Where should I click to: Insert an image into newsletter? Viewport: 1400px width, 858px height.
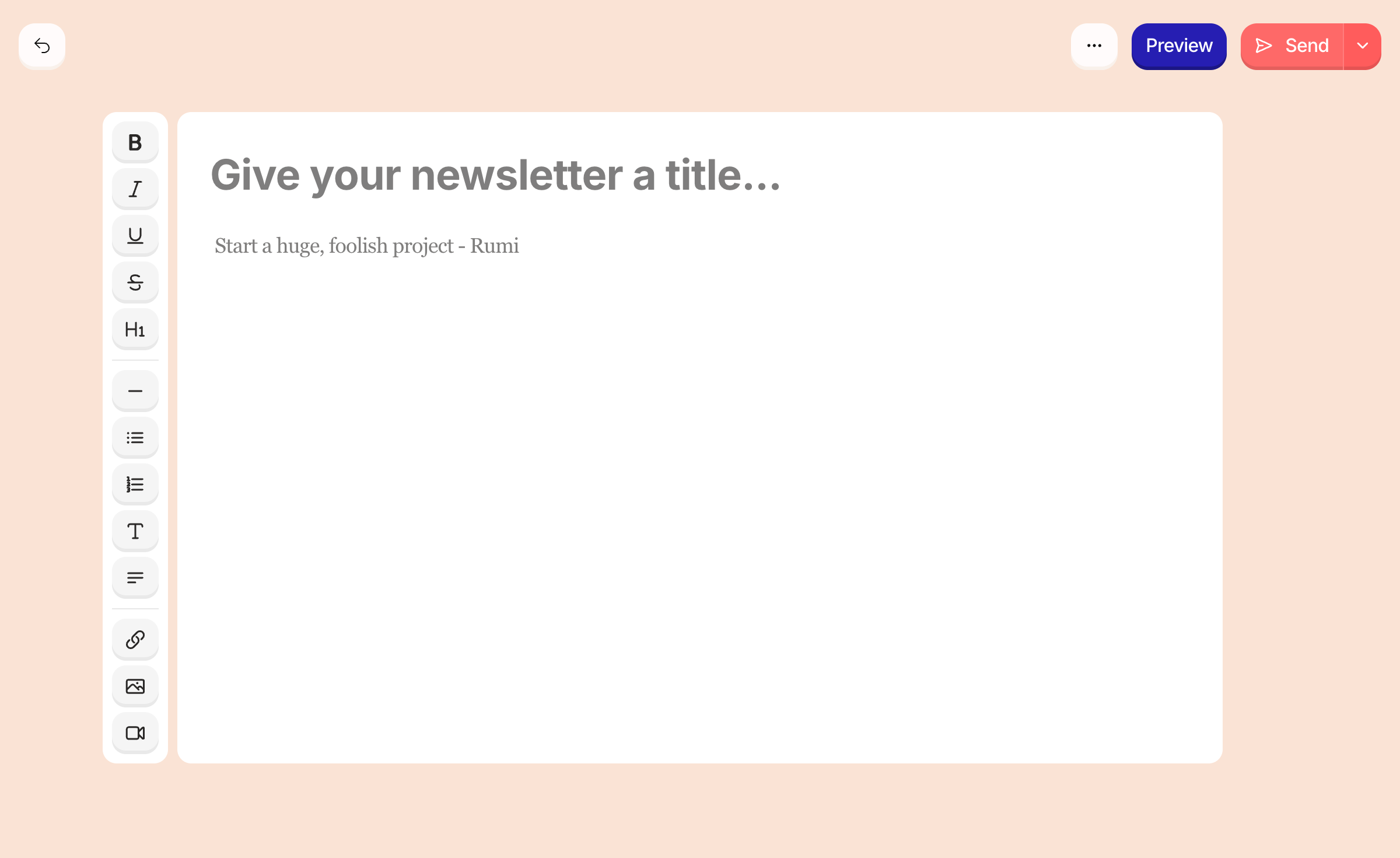tap(135, 686)
